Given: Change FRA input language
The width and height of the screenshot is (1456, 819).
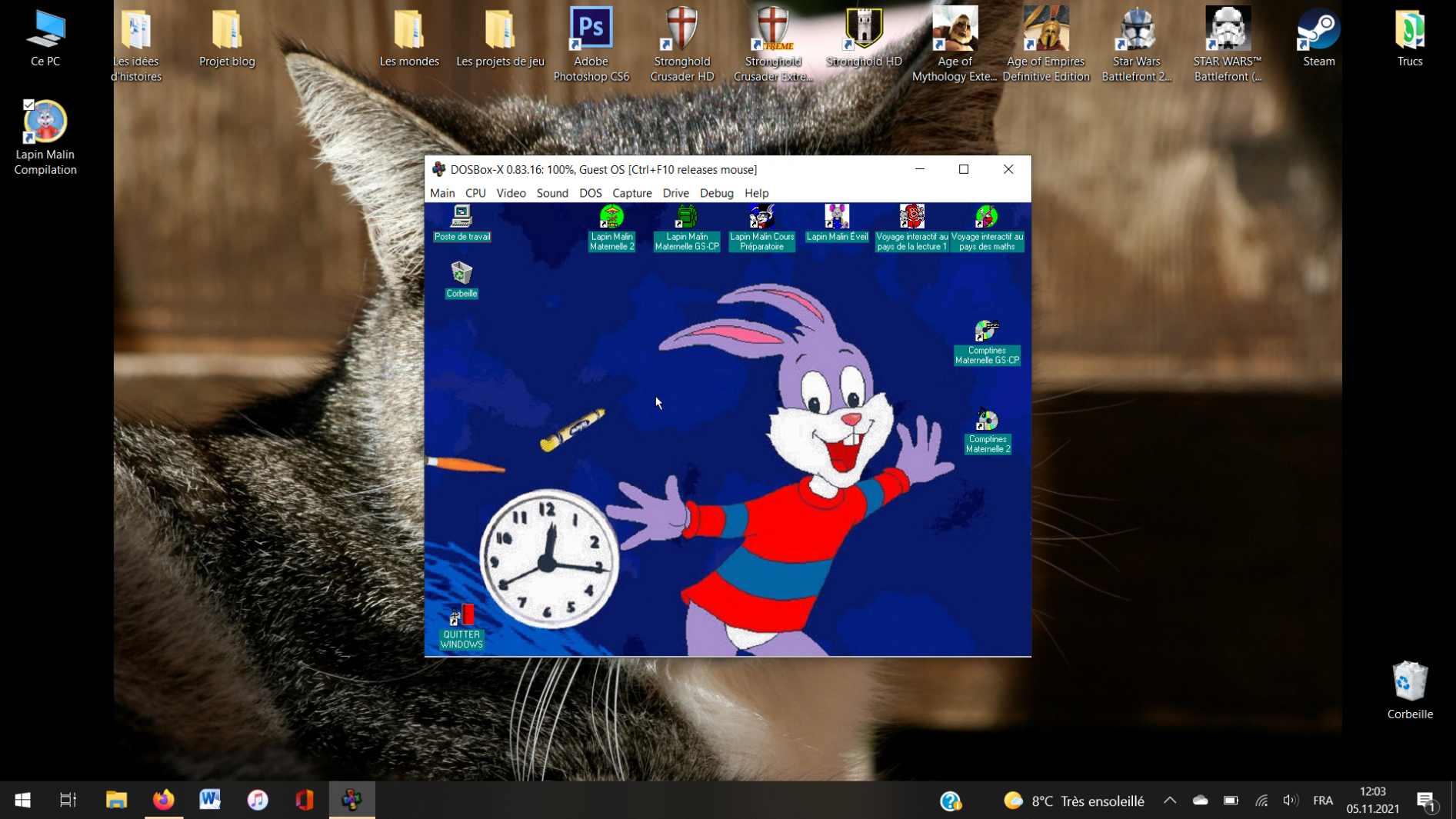Looking at the screenshot, I should (x=1323, y=801).
